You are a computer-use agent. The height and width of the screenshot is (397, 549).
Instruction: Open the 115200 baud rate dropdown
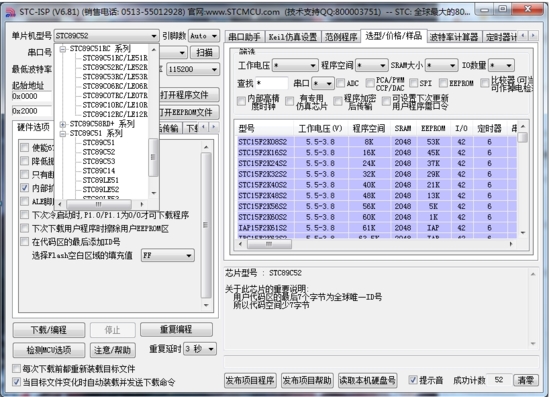pyautogui.click(x=193, y=69)
